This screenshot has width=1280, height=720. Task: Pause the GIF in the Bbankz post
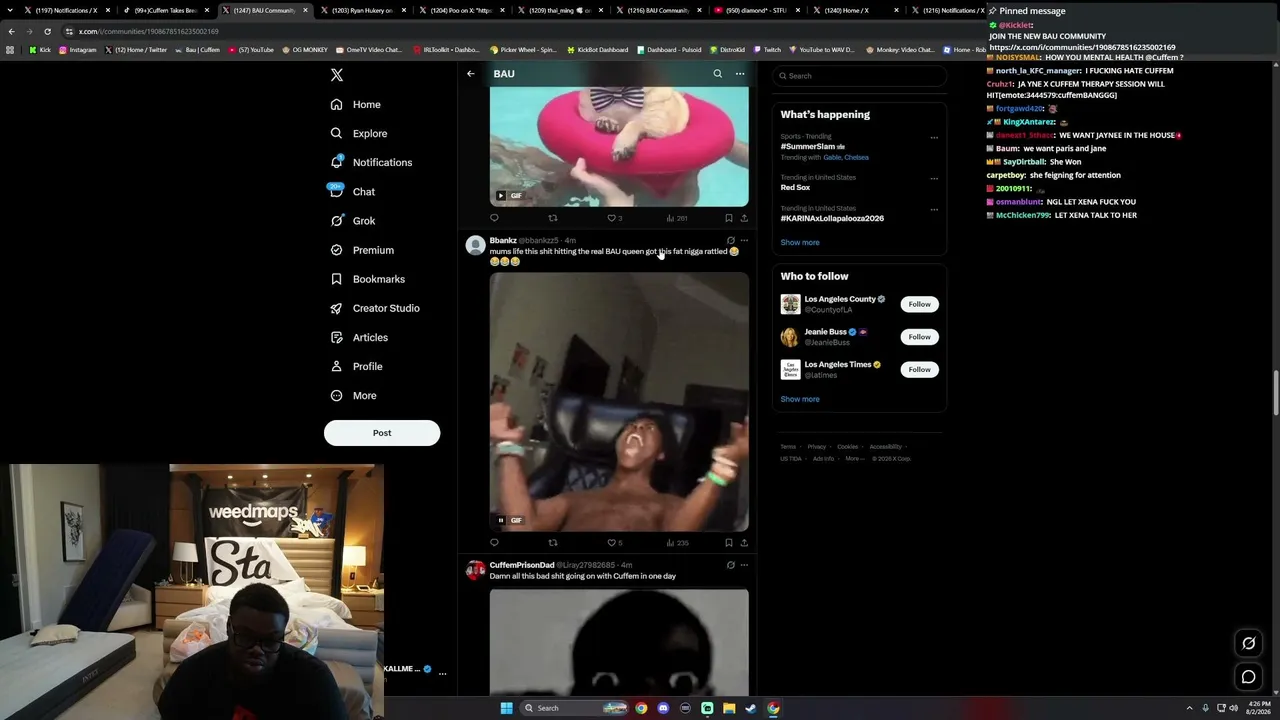pos(501,520)
